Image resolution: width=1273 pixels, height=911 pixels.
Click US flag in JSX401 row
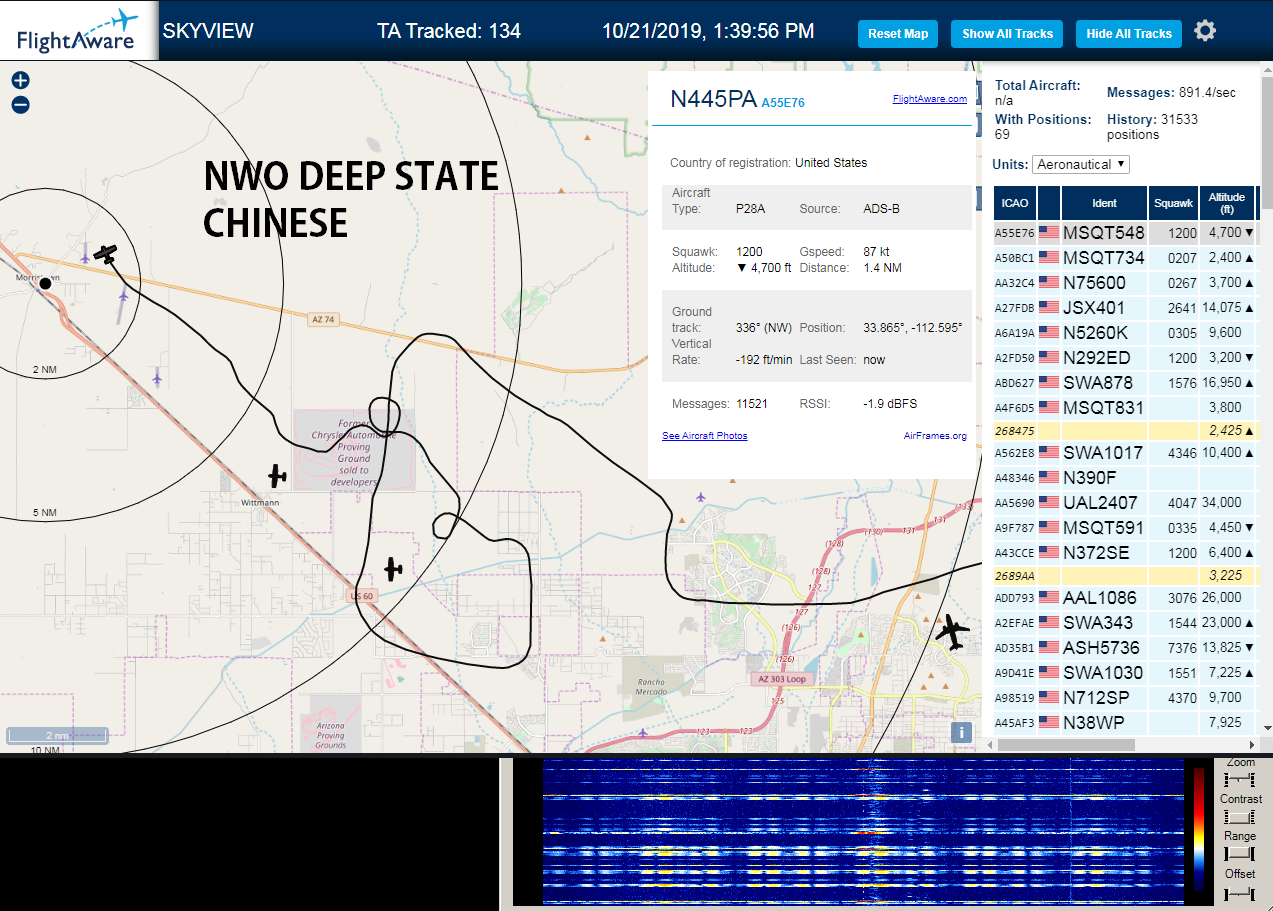click(1049, 308)
